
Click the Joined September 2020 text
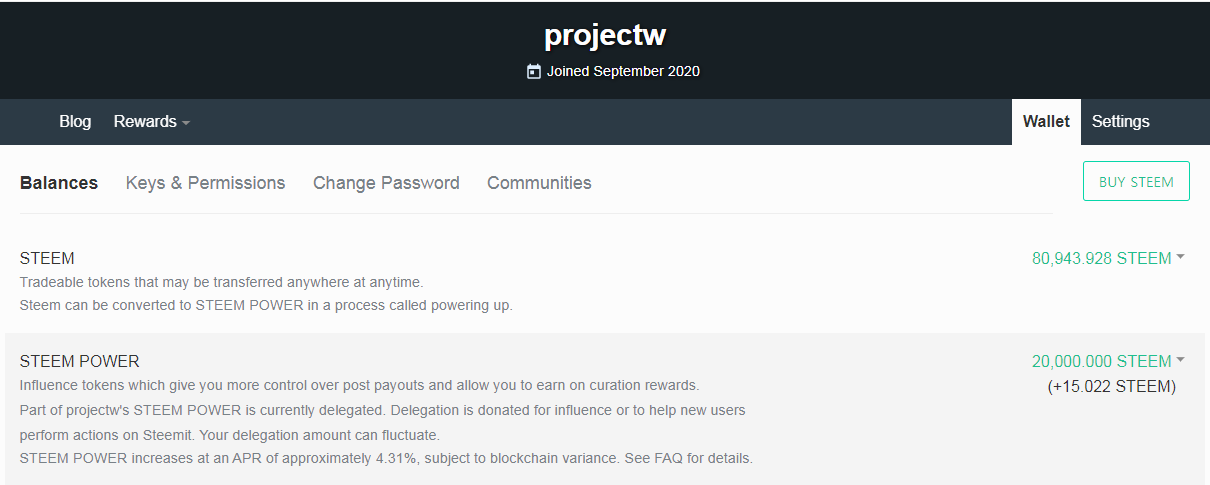[623, 72]
